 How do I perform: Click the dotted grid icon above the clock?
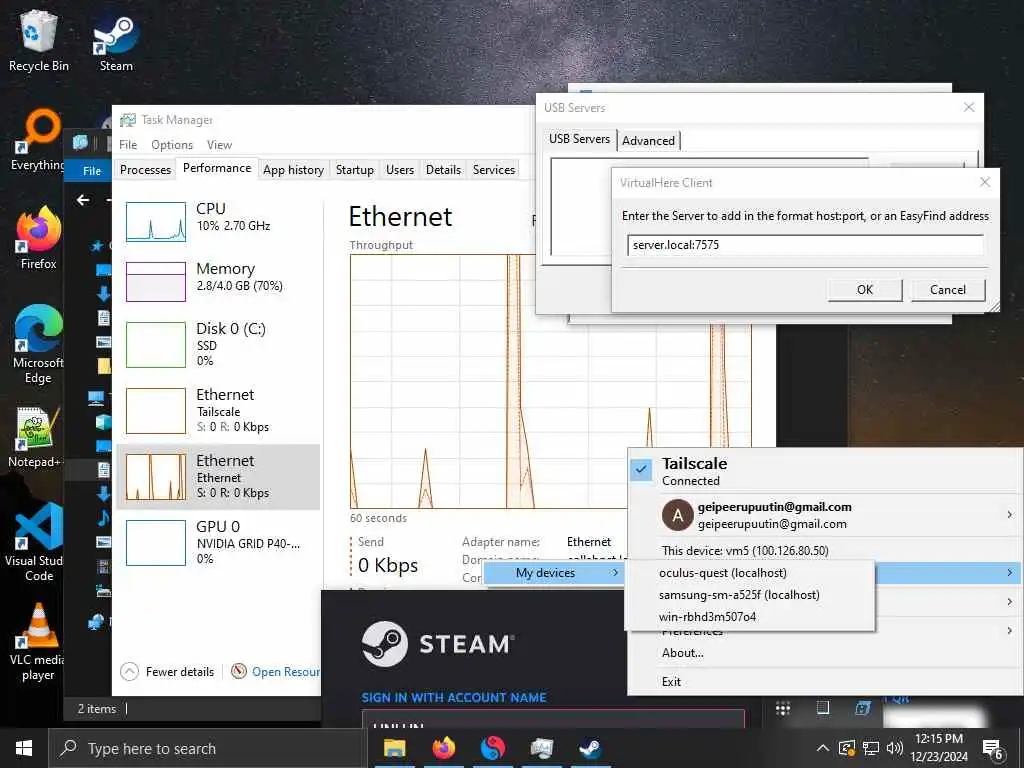tap(782, 708)
